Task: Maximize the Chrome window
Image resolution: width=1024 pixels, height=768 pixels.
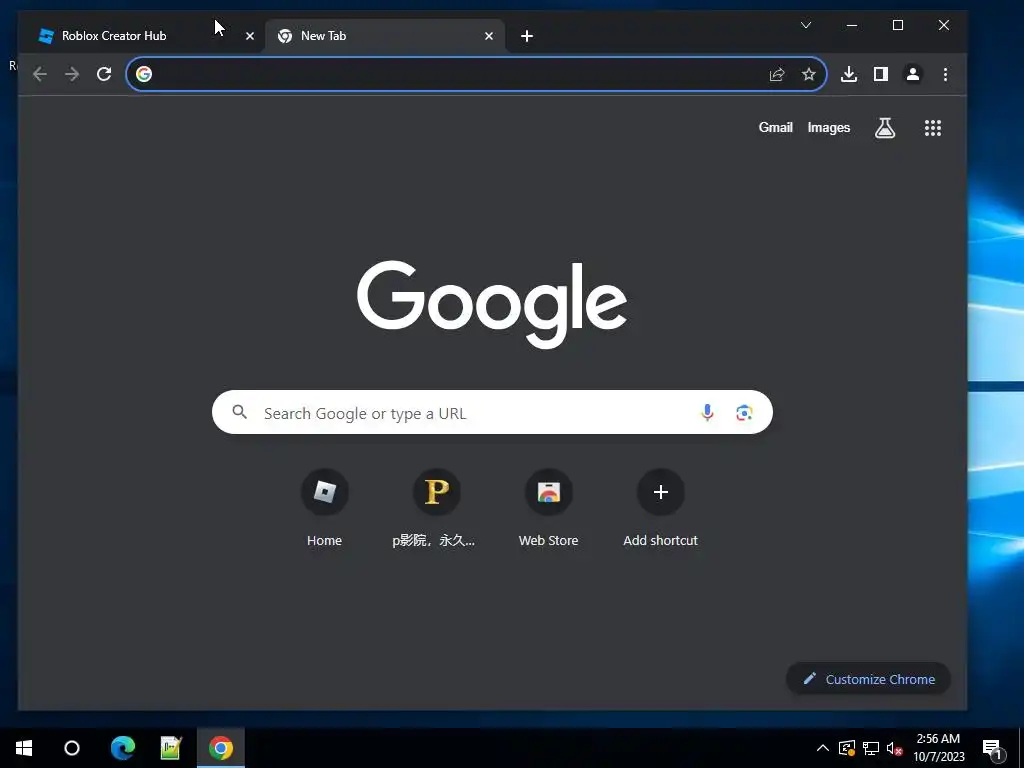Action: [x=898, y=25]
